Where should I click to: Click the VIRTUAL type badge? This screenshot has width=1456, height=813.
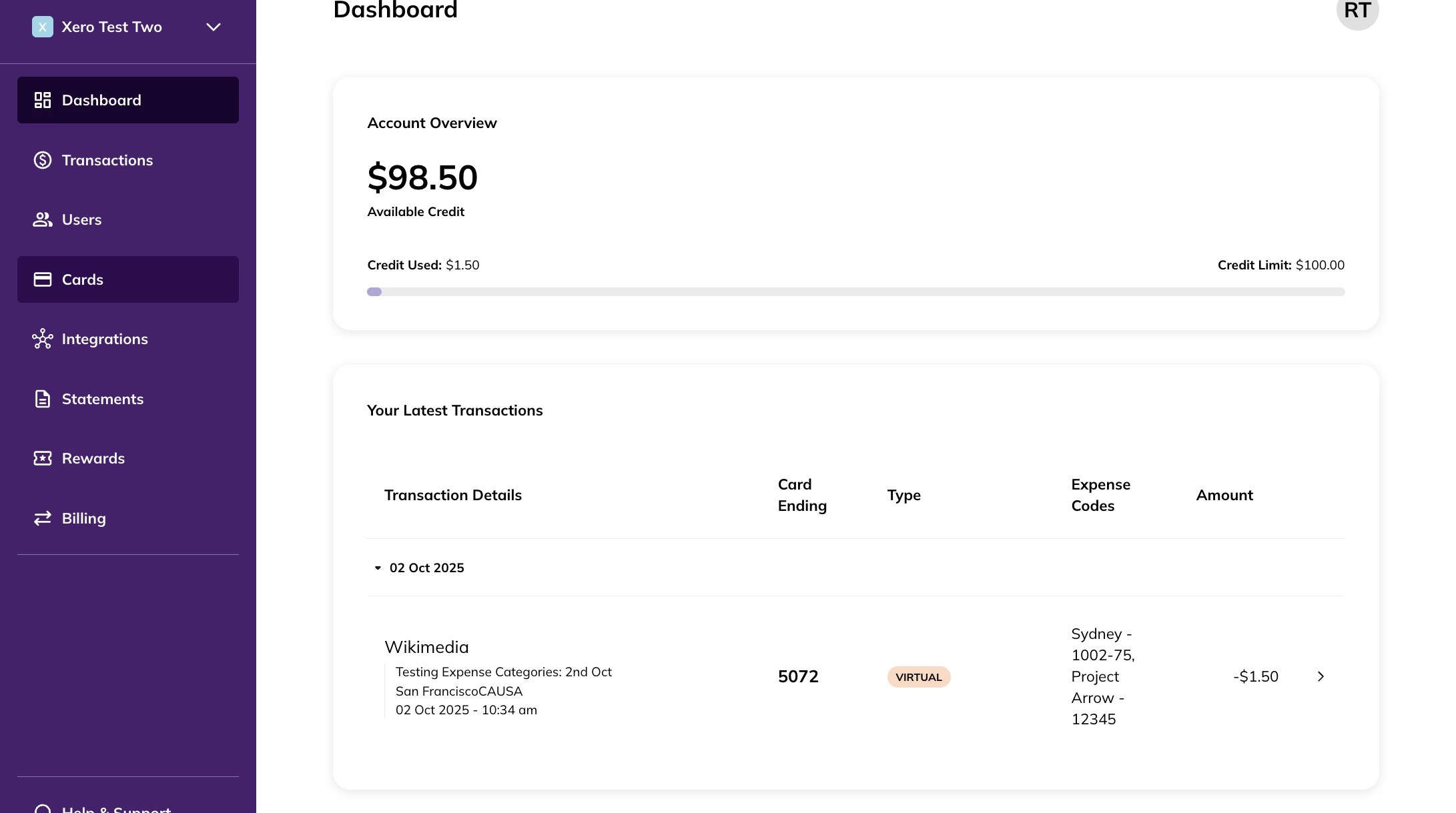(918, 677)
